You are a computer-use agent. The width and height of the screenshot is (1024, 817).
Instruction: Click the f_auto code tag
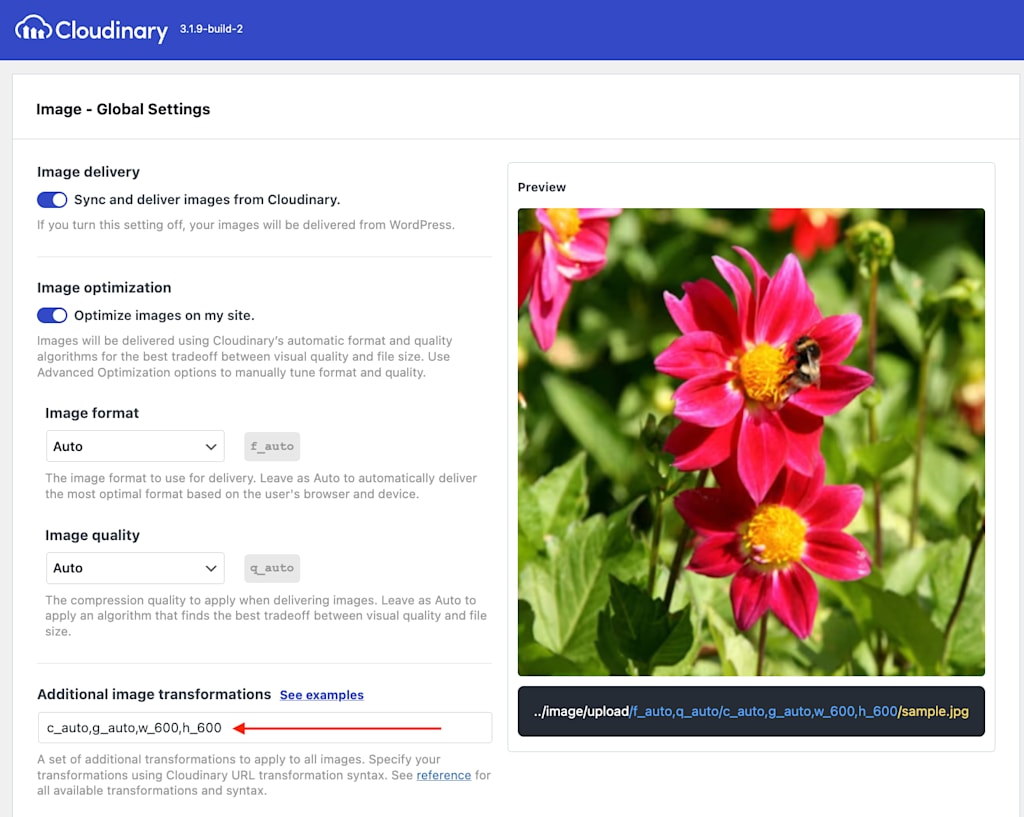[x=272, y=447]
